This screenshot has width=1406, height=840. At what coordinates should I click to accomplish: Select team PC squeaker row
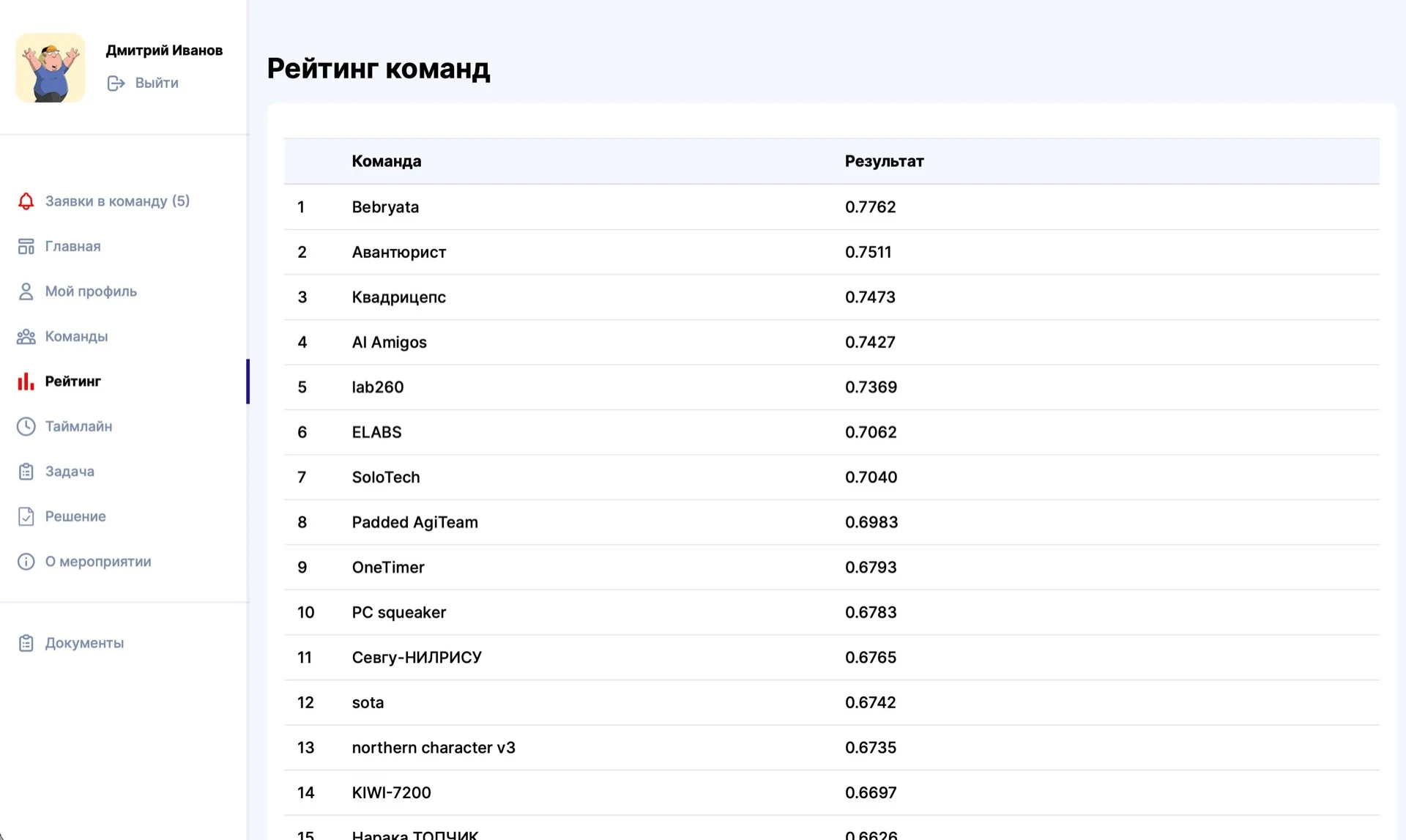(x=831, y=612)
